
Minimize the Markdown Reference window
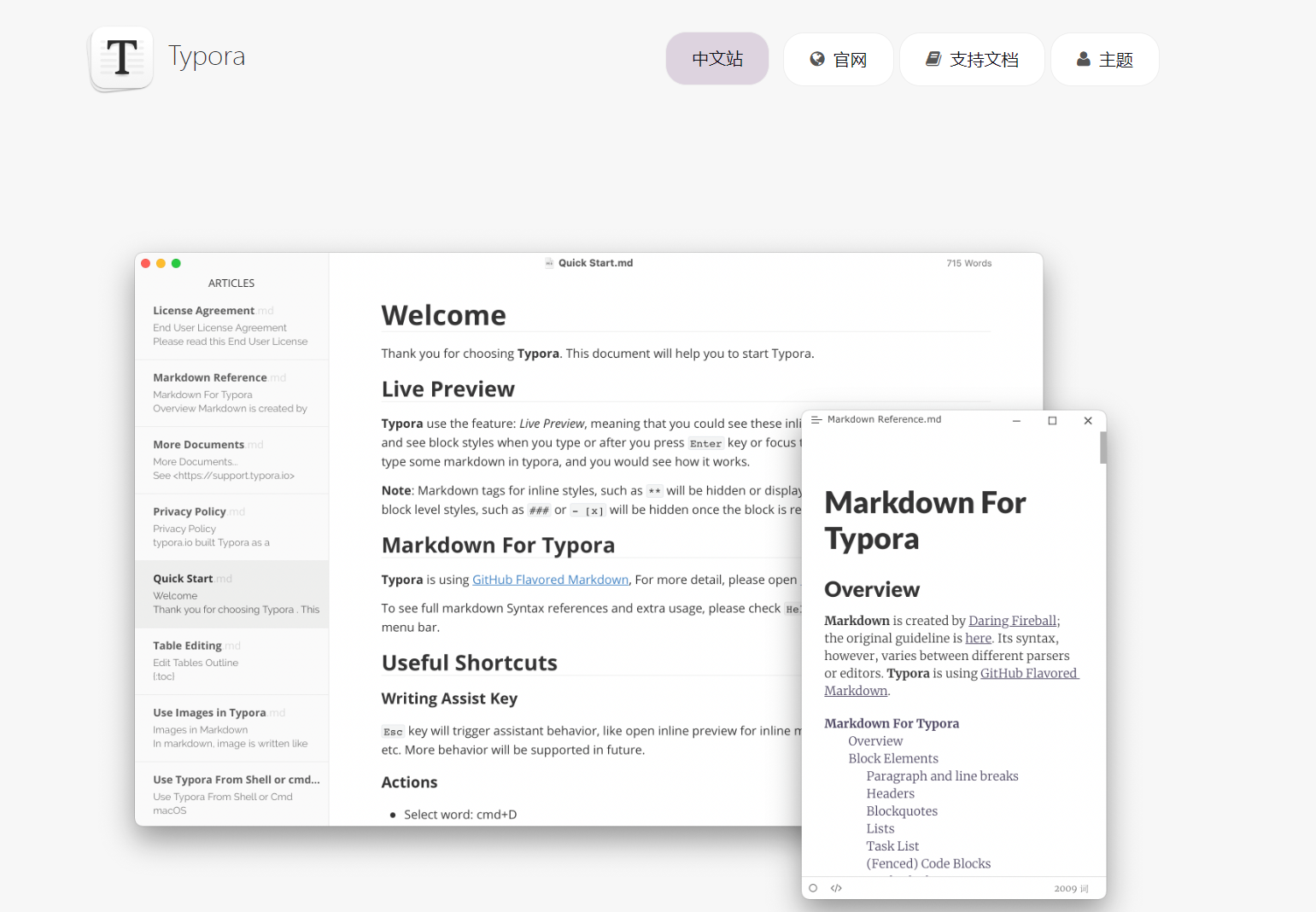1016,420
